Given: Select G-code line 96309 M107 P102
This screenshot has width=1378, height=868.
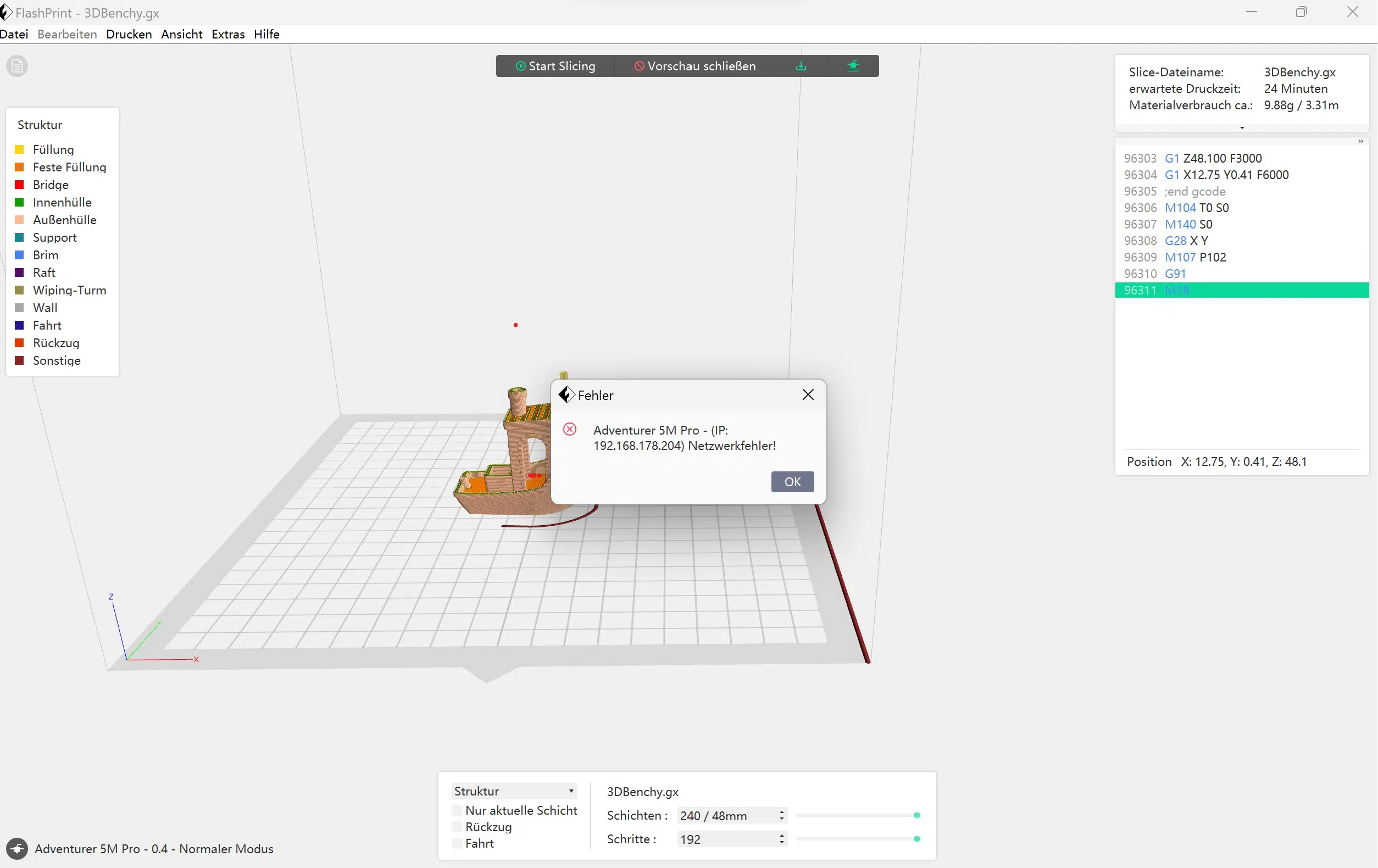Looking at the screenshot, I should coord(1242,258).
